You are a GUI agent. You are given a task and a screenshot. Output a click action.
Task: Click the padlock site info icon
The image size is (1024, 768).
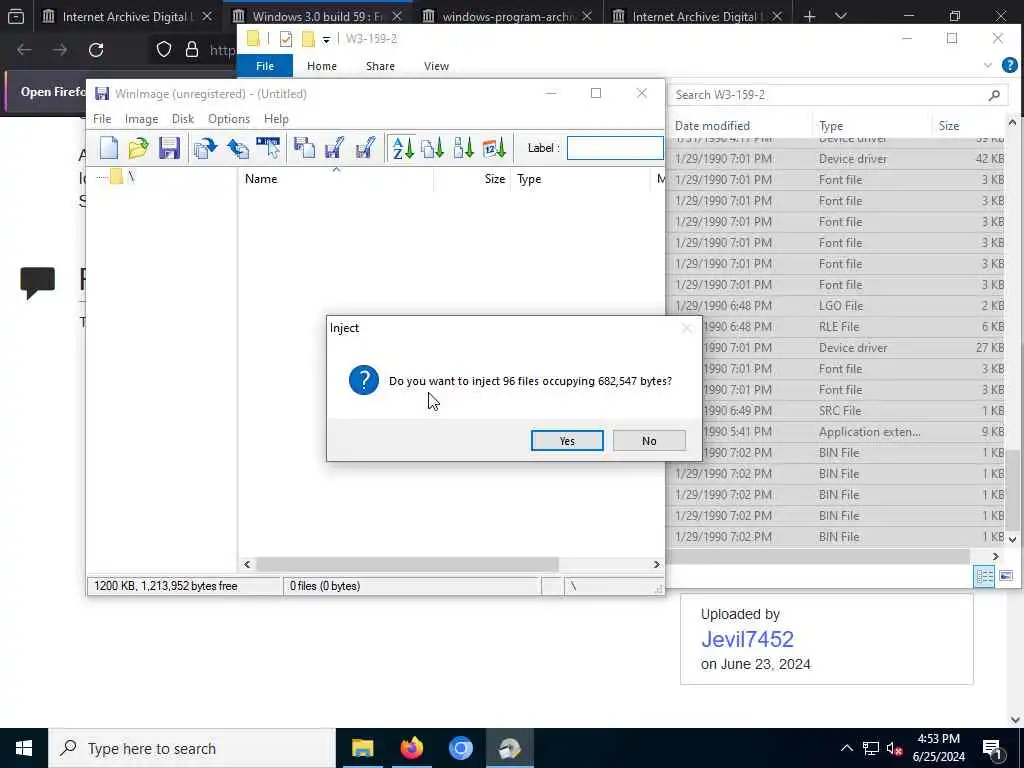click(192, 50)
